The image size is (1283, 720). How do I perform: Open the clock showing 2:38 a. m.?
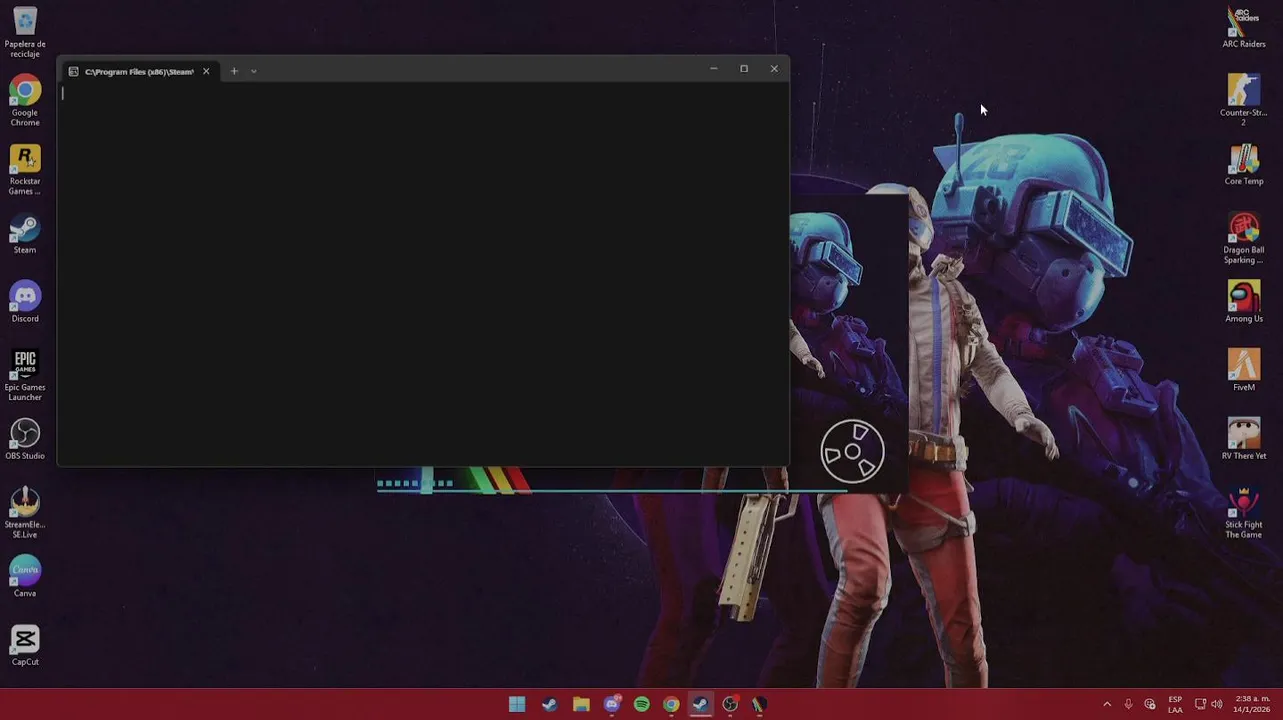(1251, 704)
